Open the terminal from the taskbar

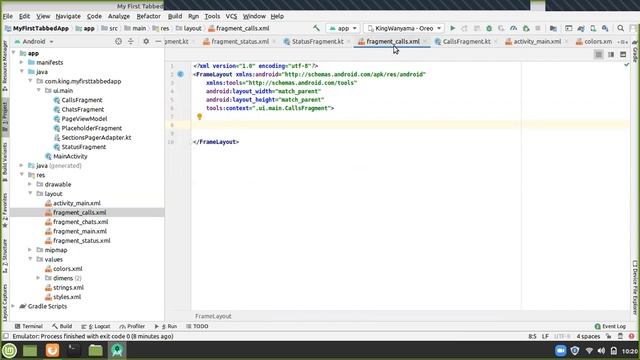pos(73,350)
